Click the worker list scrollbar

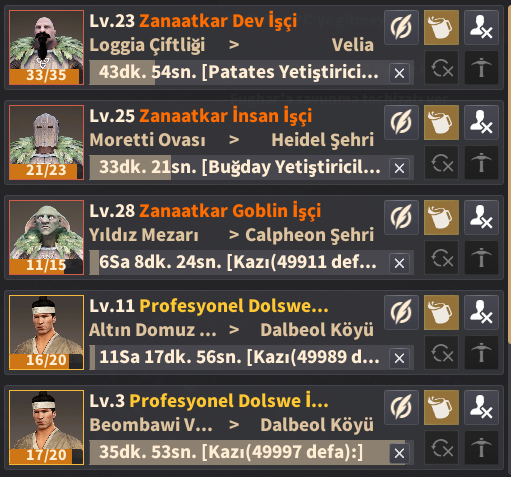[509, 173]
